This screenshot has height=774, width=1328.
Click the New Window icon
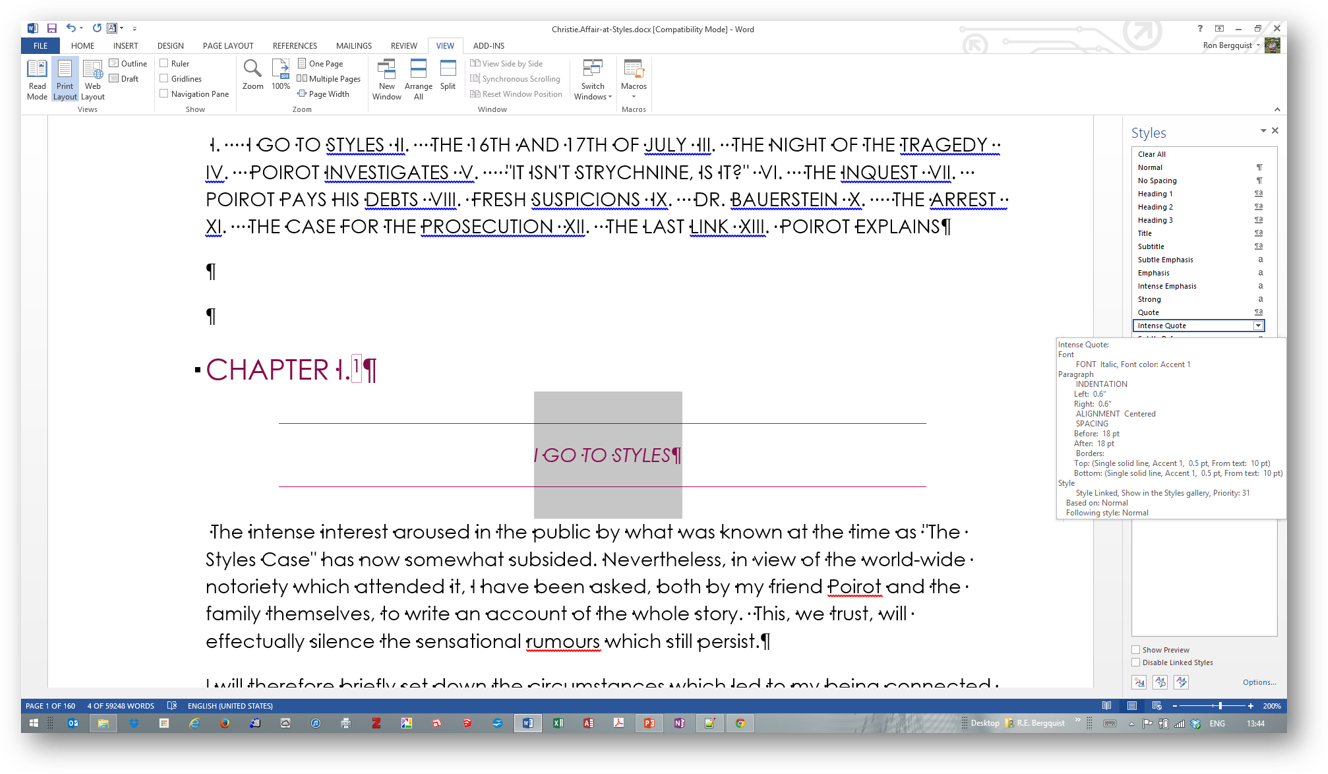[x=387, y=78]
